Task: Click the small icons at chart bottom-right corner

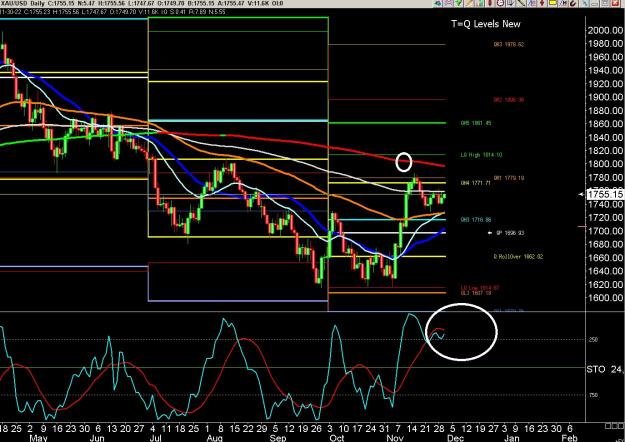Action: coord(614,426)
